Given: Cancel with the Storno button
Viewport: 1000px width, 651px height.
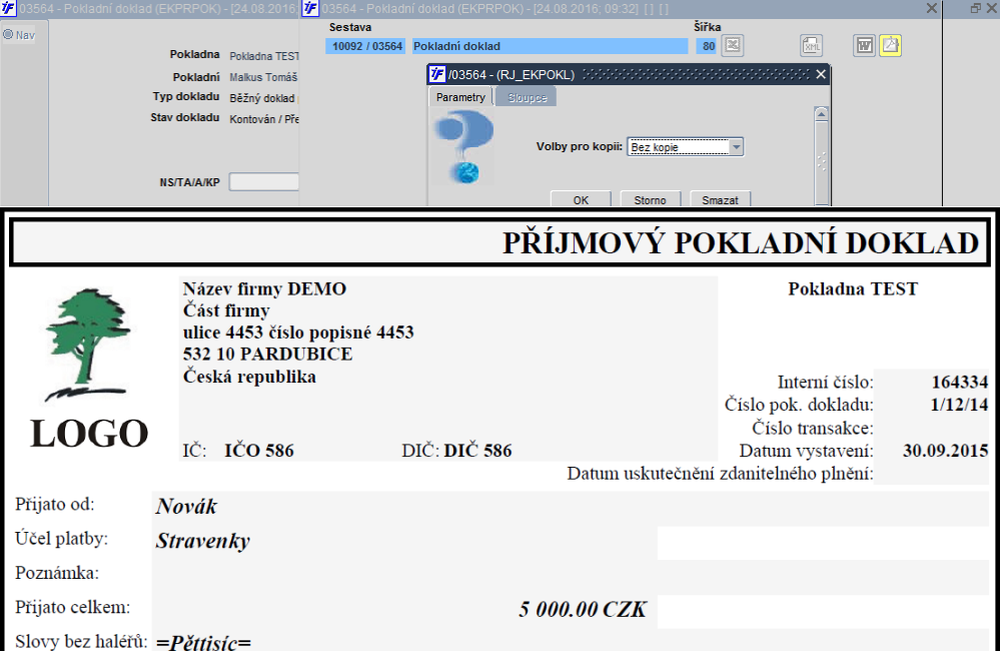Looking at the screenshot, I should click(650, 200).
